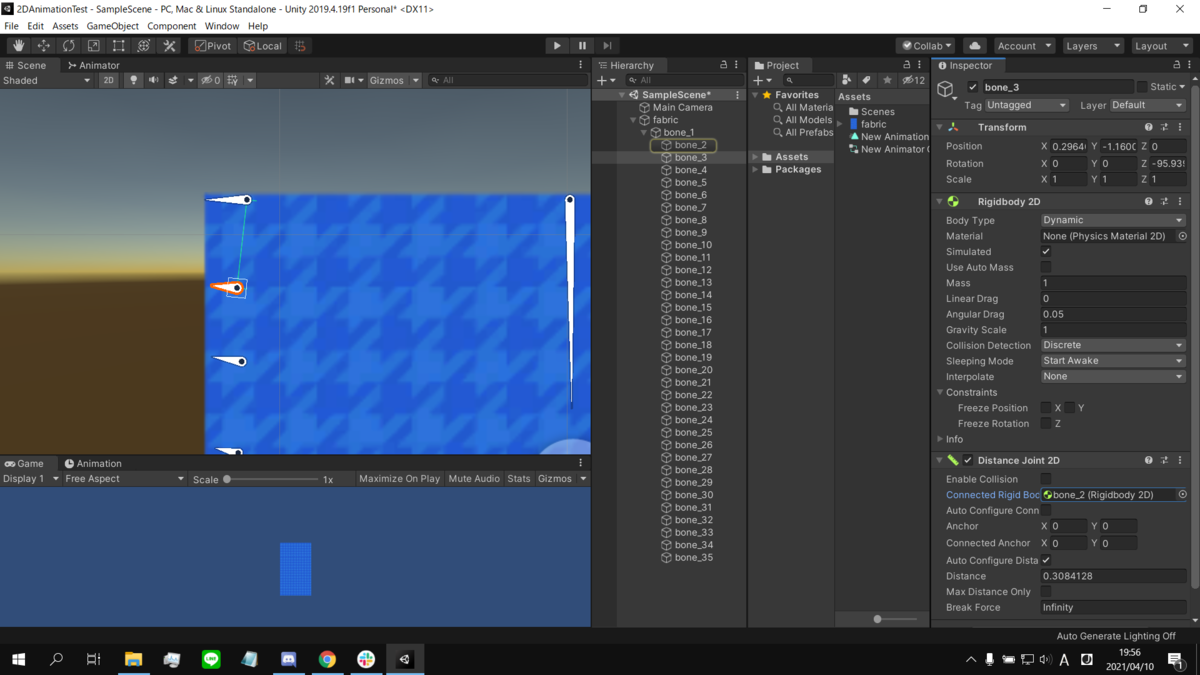Screen dimensions: 1200x675
Task: Open the Scene Gizmos dropdown
Action: point(394,80)
